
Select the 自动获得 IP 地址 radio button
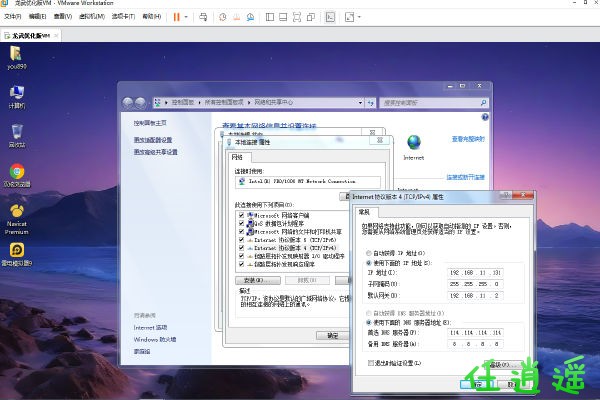[369, 253]
